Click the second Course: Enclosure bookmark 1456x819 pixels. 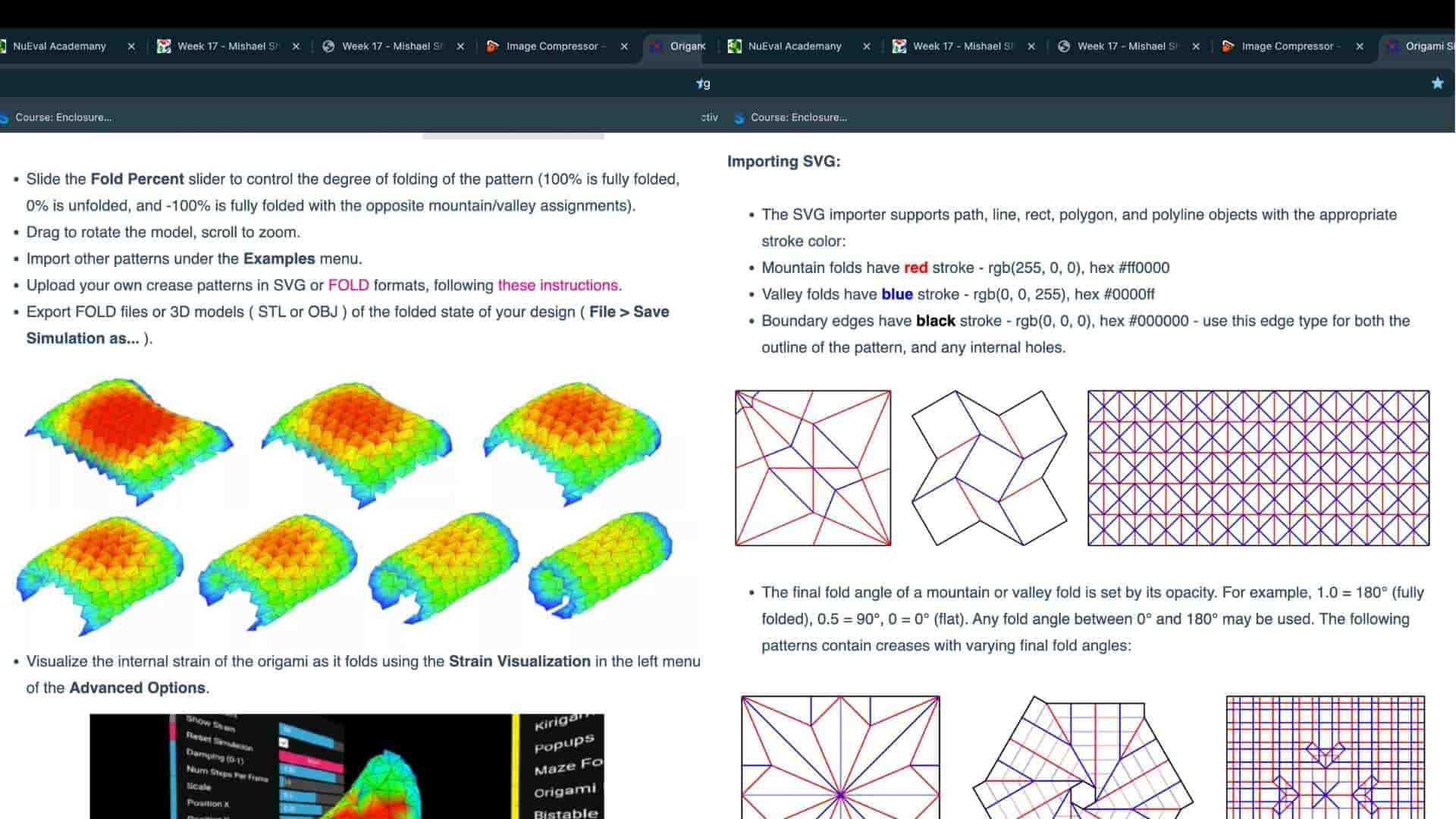coord(791,118)
